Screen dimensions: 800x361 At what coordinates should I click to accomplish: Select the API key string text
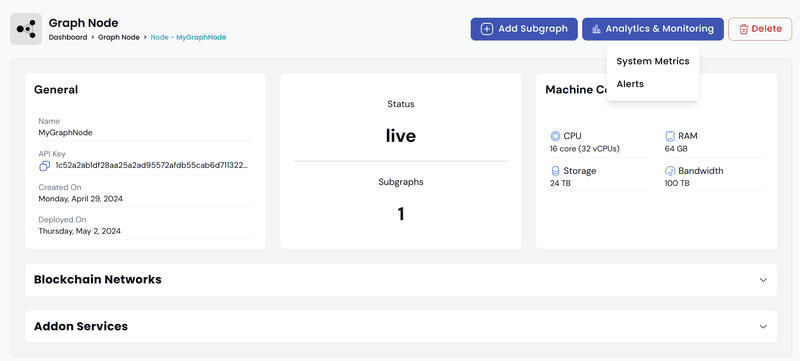(152, 166)
